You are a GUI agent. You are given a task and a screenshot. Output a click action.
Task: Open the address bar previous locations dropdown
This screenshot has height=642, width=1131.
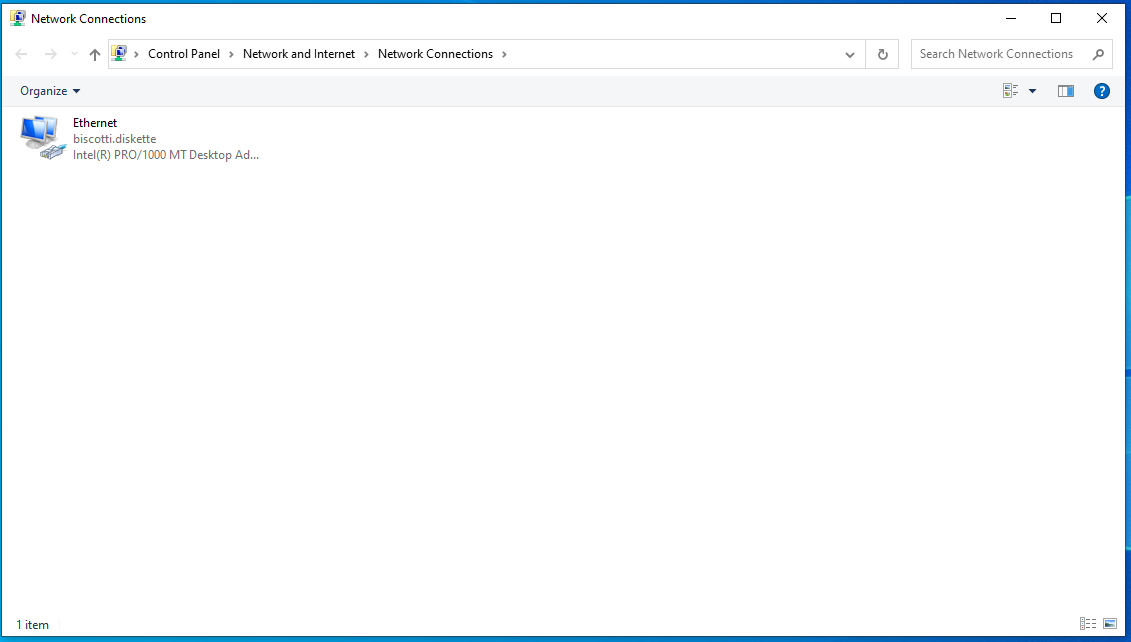[x=850, y=55]
